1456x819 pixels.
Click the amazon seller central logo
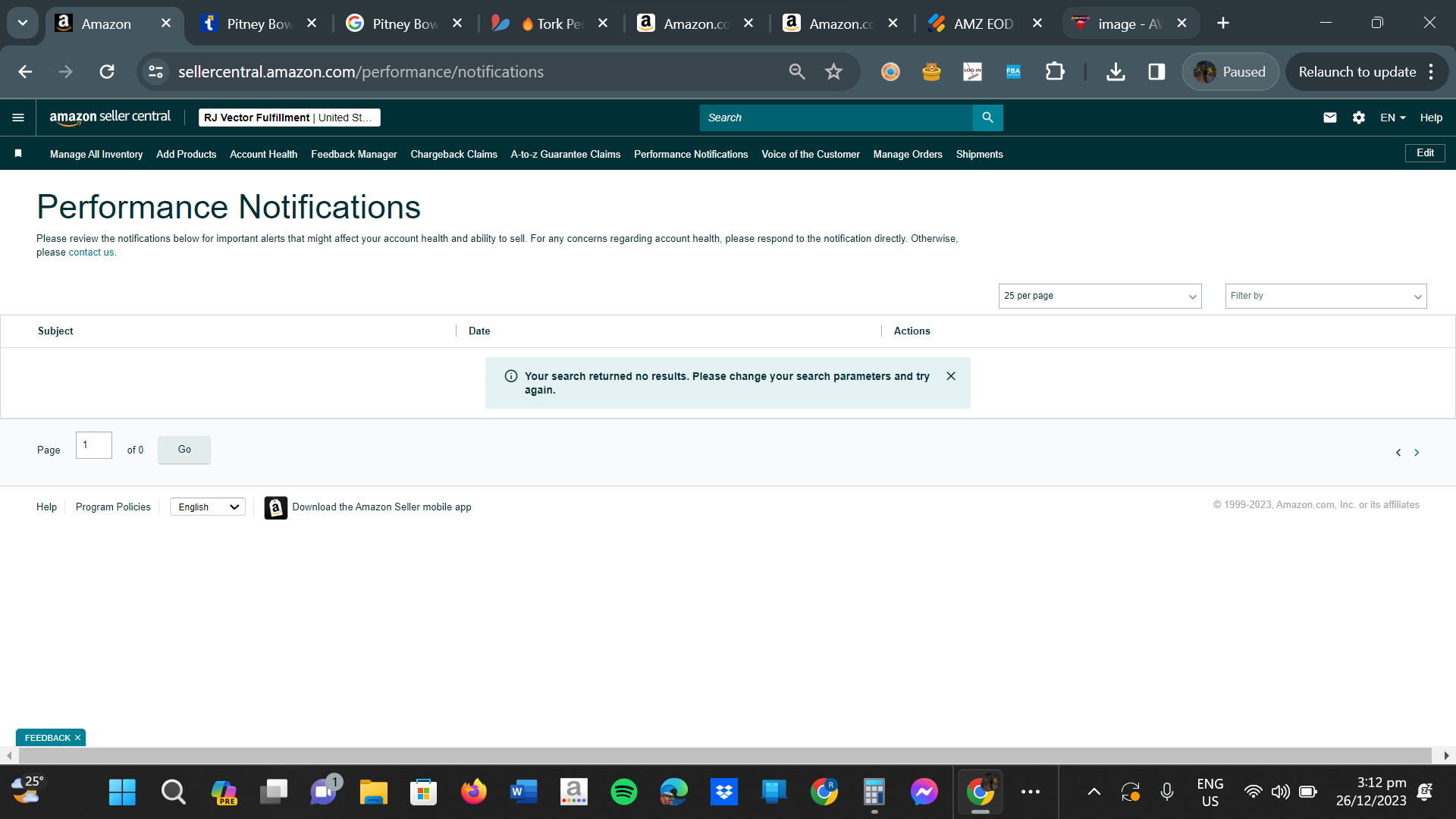[x=110, y=118]
